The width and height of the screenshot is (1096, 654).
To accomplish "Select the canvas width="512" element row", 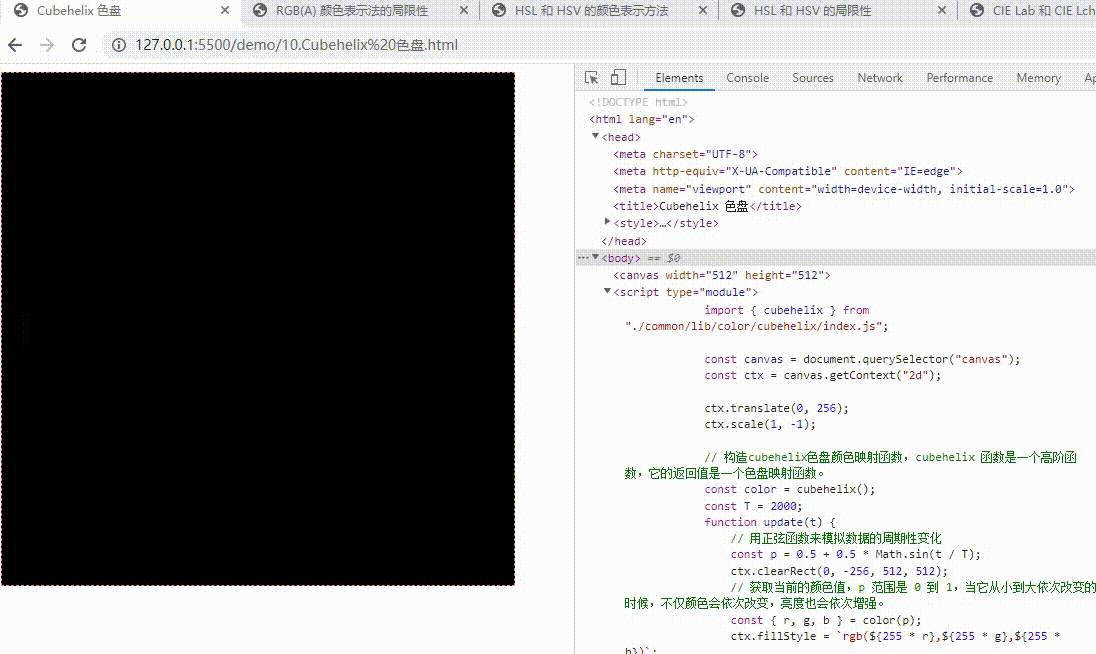I will click(721, 275).
